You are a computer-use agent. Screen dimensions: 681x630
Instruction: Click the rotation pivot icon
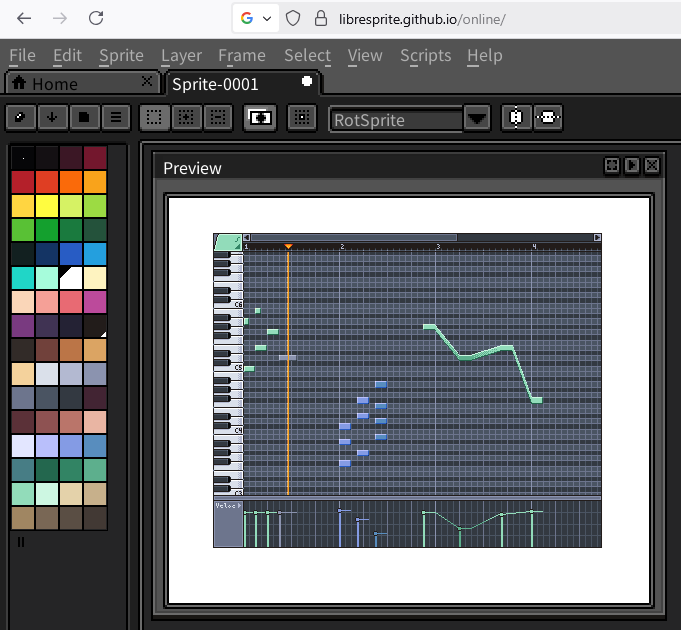(302, 117)
